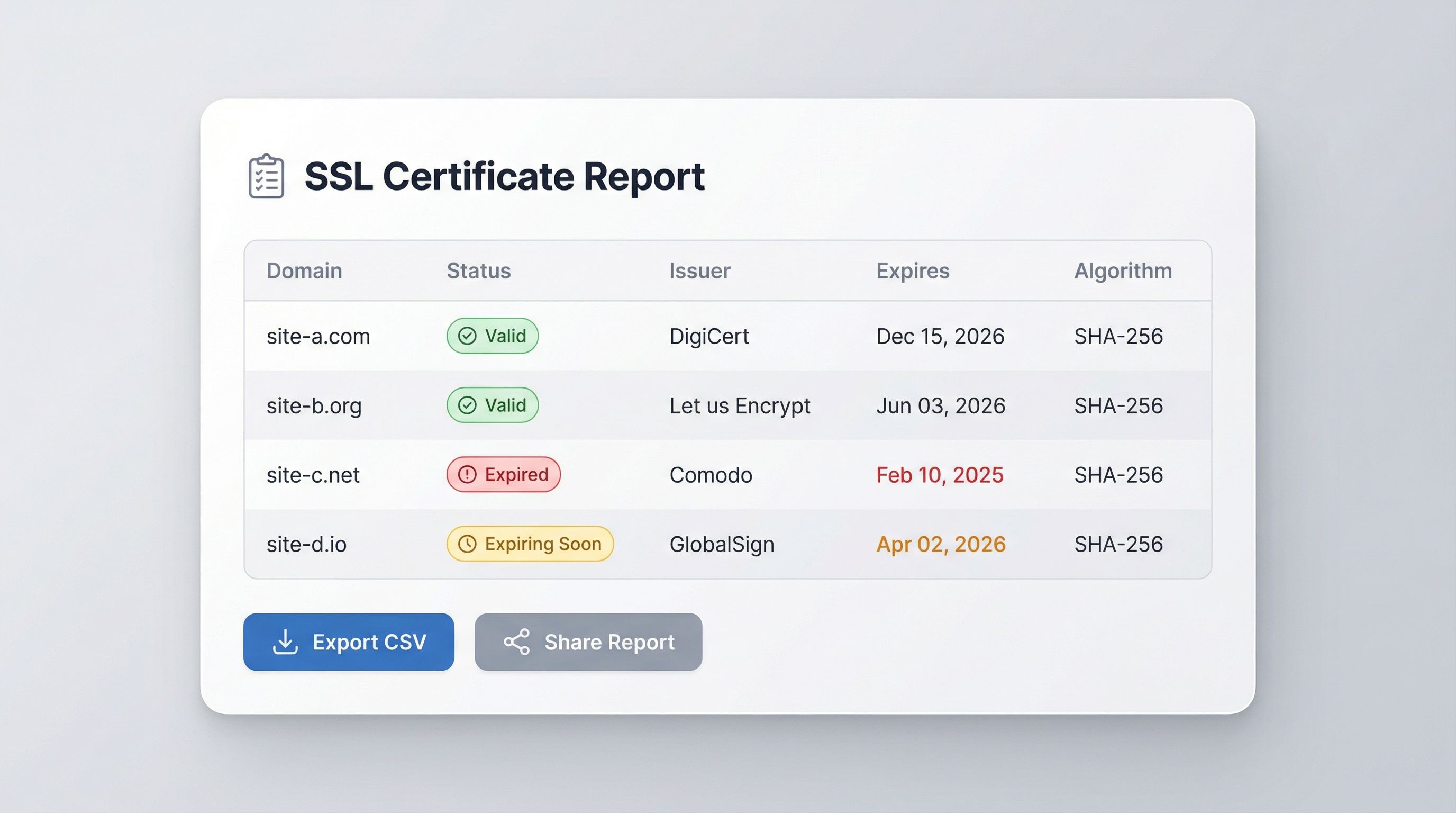The image size is (1456, 813).
Task: Click the clock icon in Expiring Soon badge
Action: (x=467, y=543)
